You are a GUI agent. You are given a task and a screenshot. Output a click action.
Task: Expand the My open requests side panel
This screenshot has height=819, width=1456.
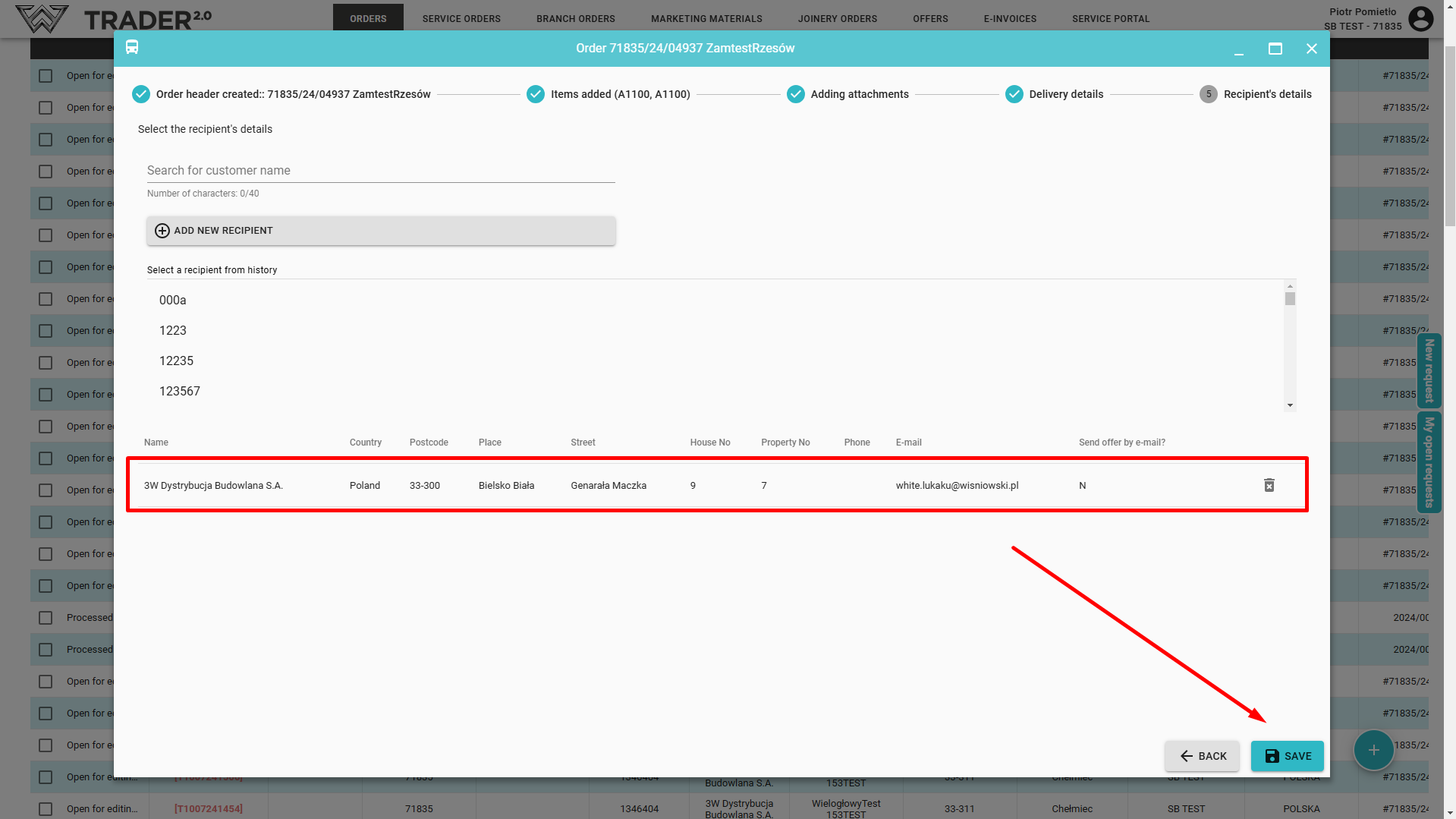1429,461
